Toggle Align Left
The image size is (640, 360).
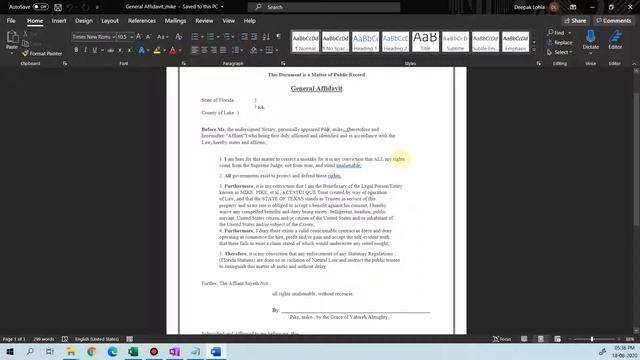pyautogui.click(x=195, y=50)
